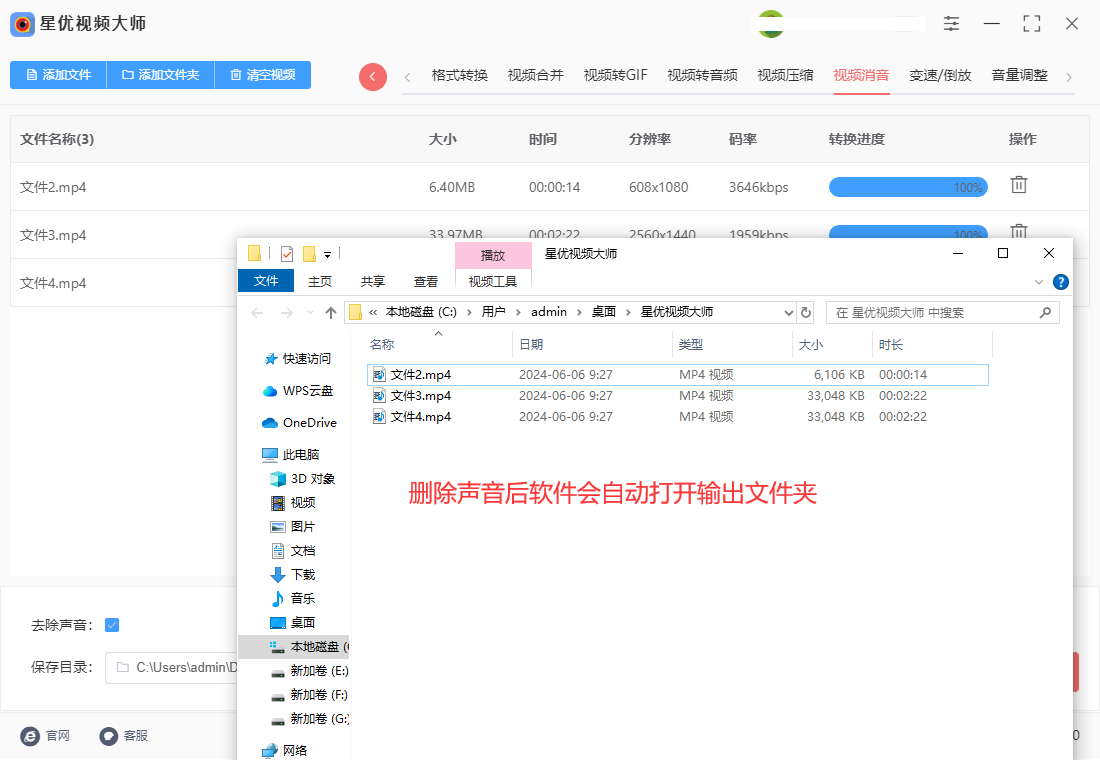Click the search magnifier icon in Explorer
1100x760 pixels.
tap(1045, 312)
